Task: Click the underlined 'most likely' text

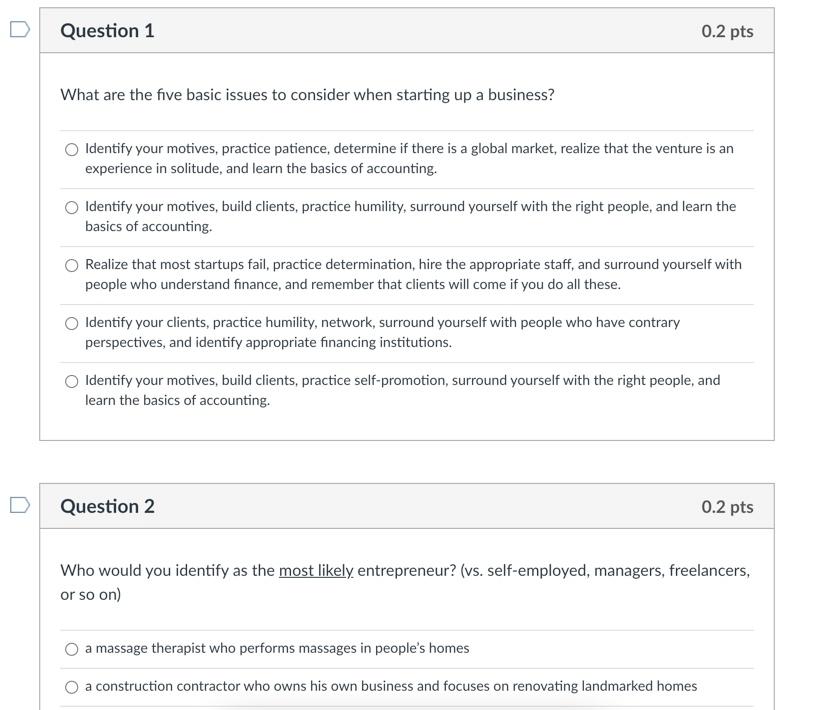Action: pyautogui.click(x=316, y=570)
